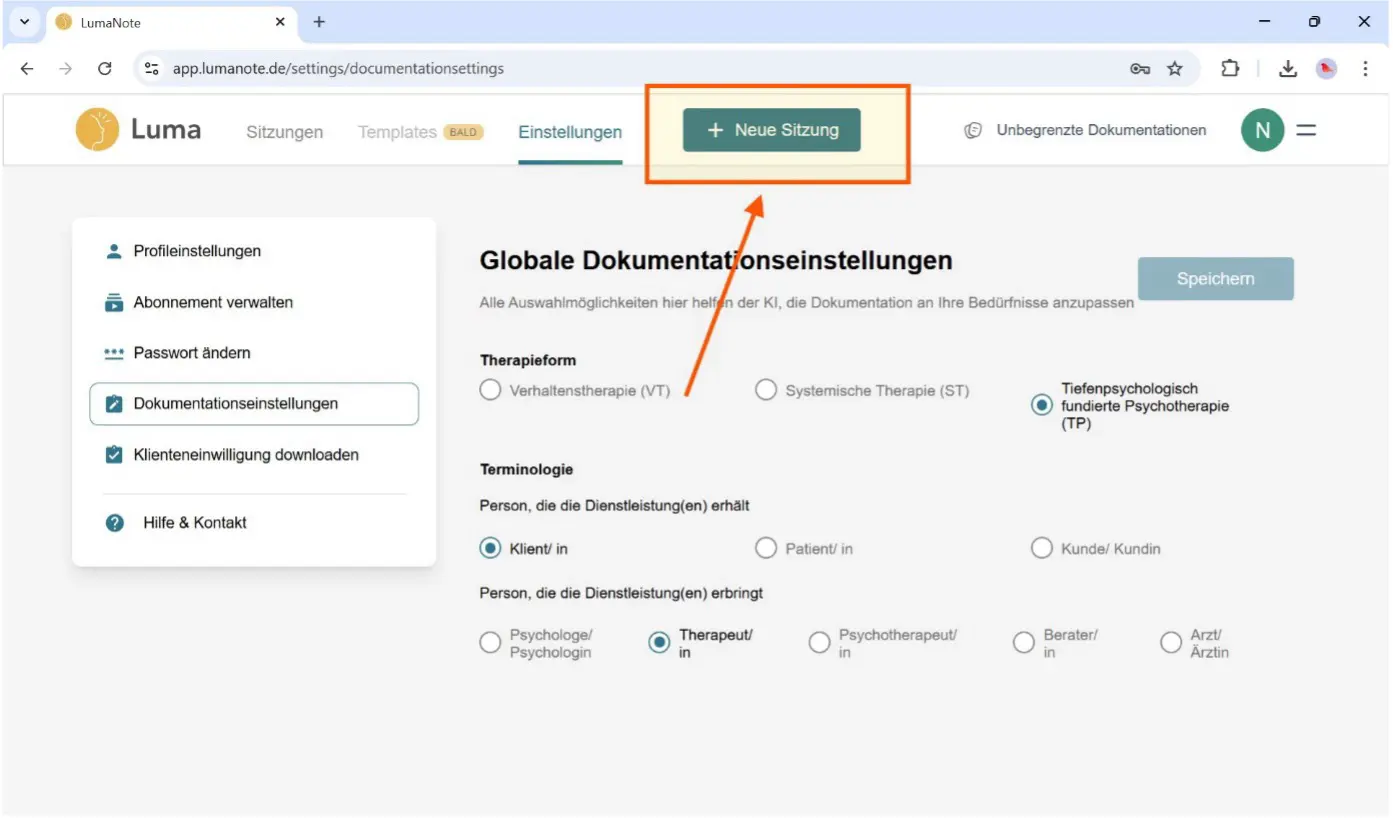Click the Profileinstellungen person icon
Screen dimensions: 1393x818
click(113, 251)
